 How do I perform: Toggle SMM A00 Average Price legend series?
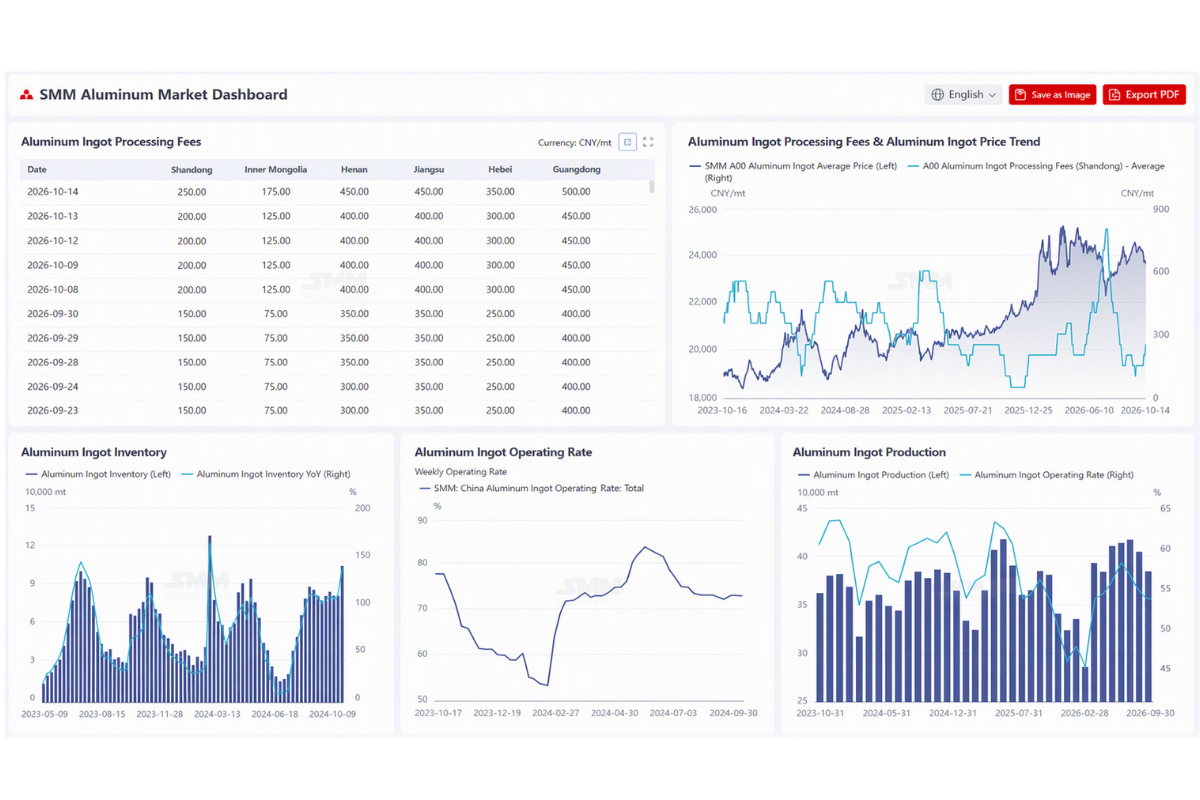(794, 166)
